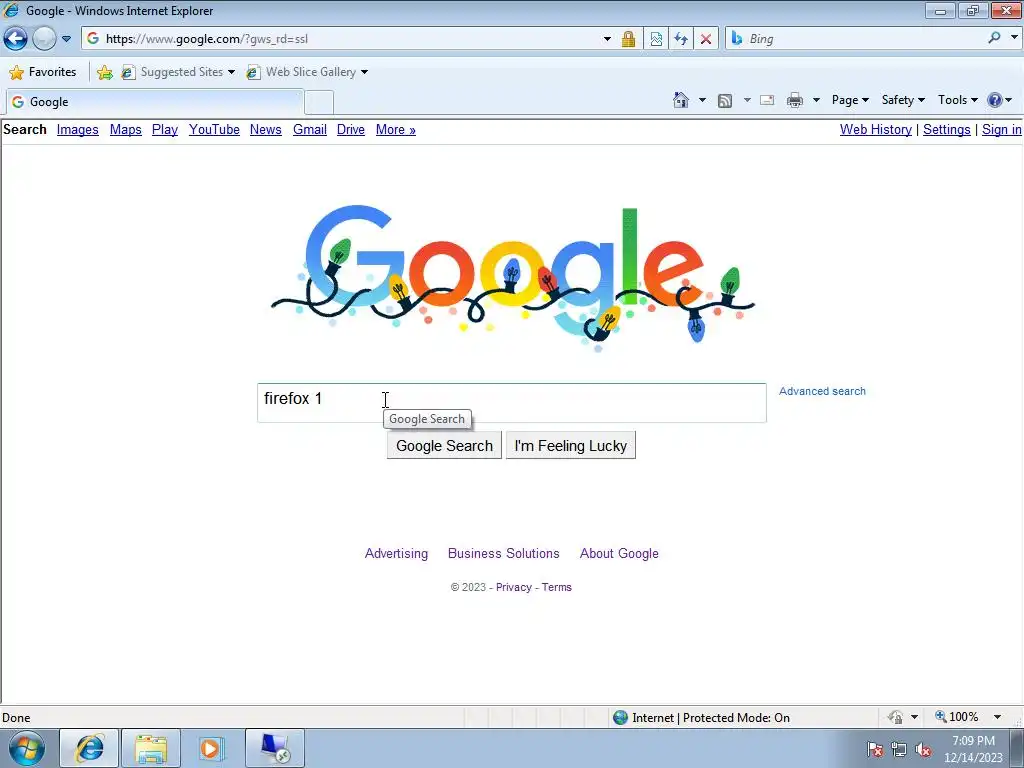The image size is (1024, 768).
Task: Open Google Settings link
Action: tap(946, 129)
